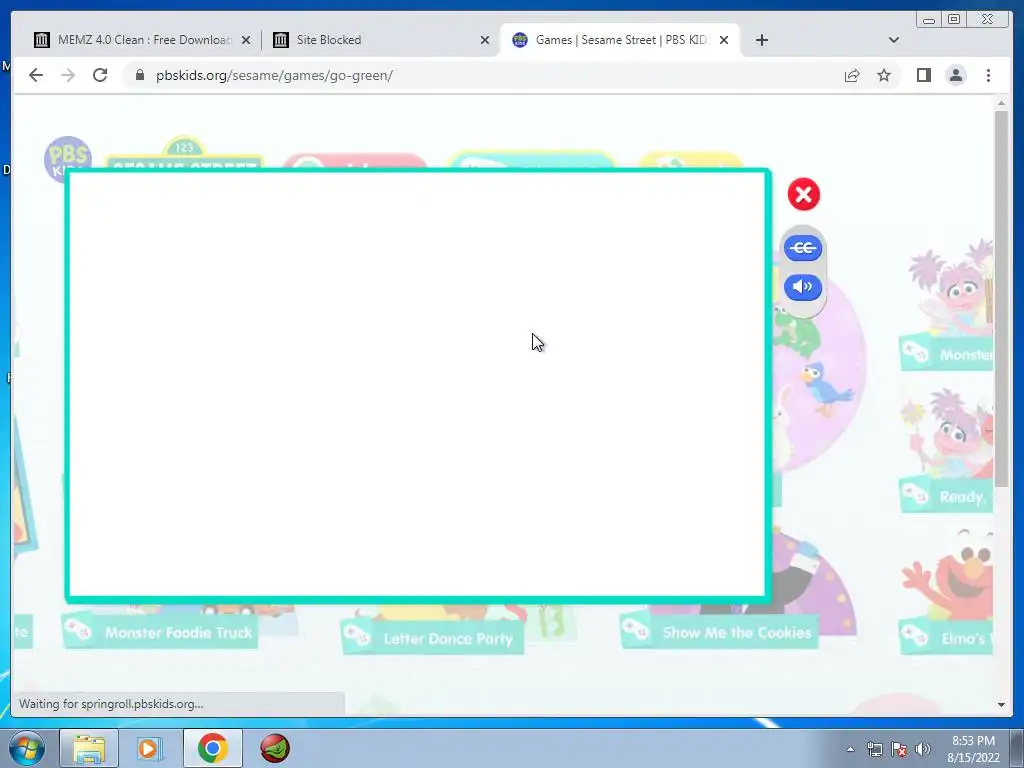View site security lock info
The height and width of the screenshot is (768, 1024).
(139, 75)
